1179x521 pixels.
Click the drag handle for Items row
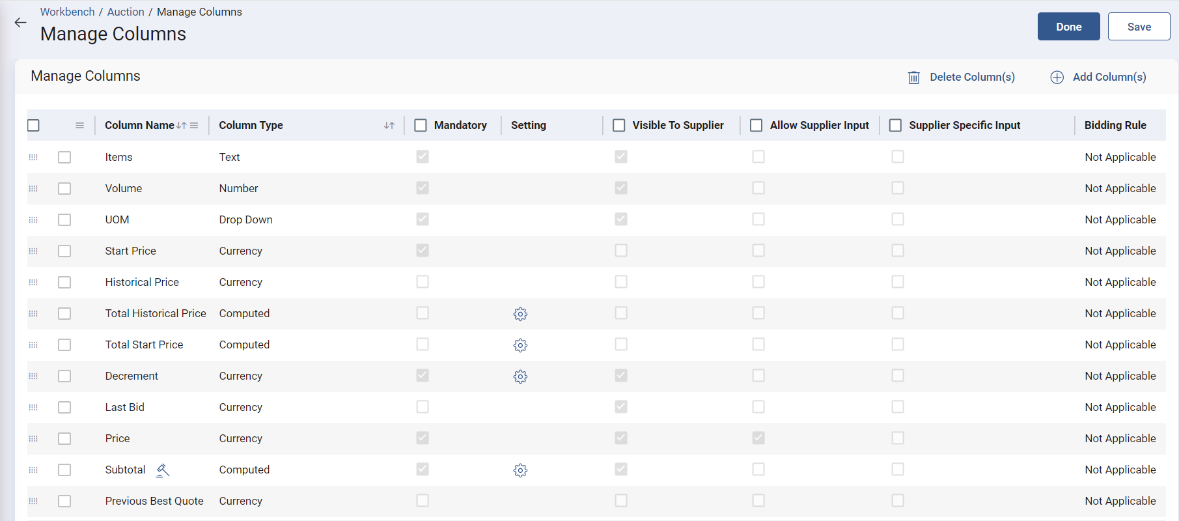coord(33,158)
